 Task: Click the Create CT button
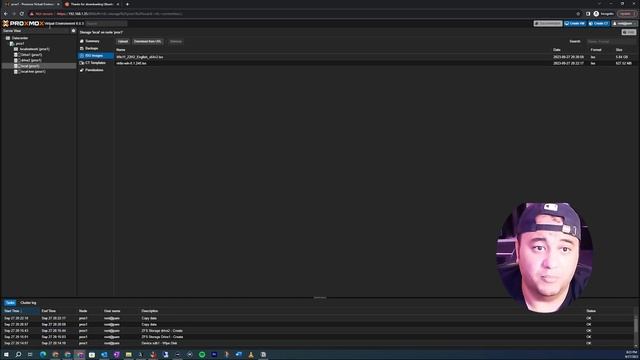point(599,24)
